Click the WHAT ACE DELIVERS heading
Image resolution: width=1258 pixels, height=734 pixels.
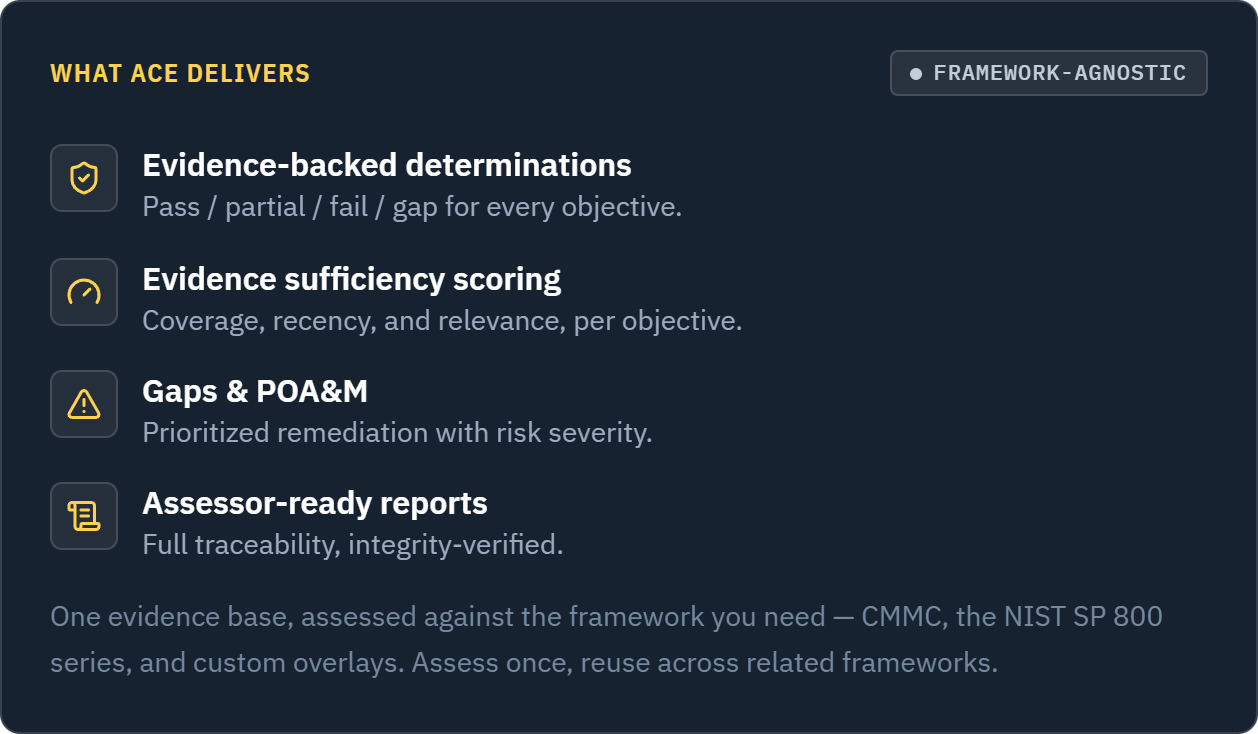click(180, 74)
